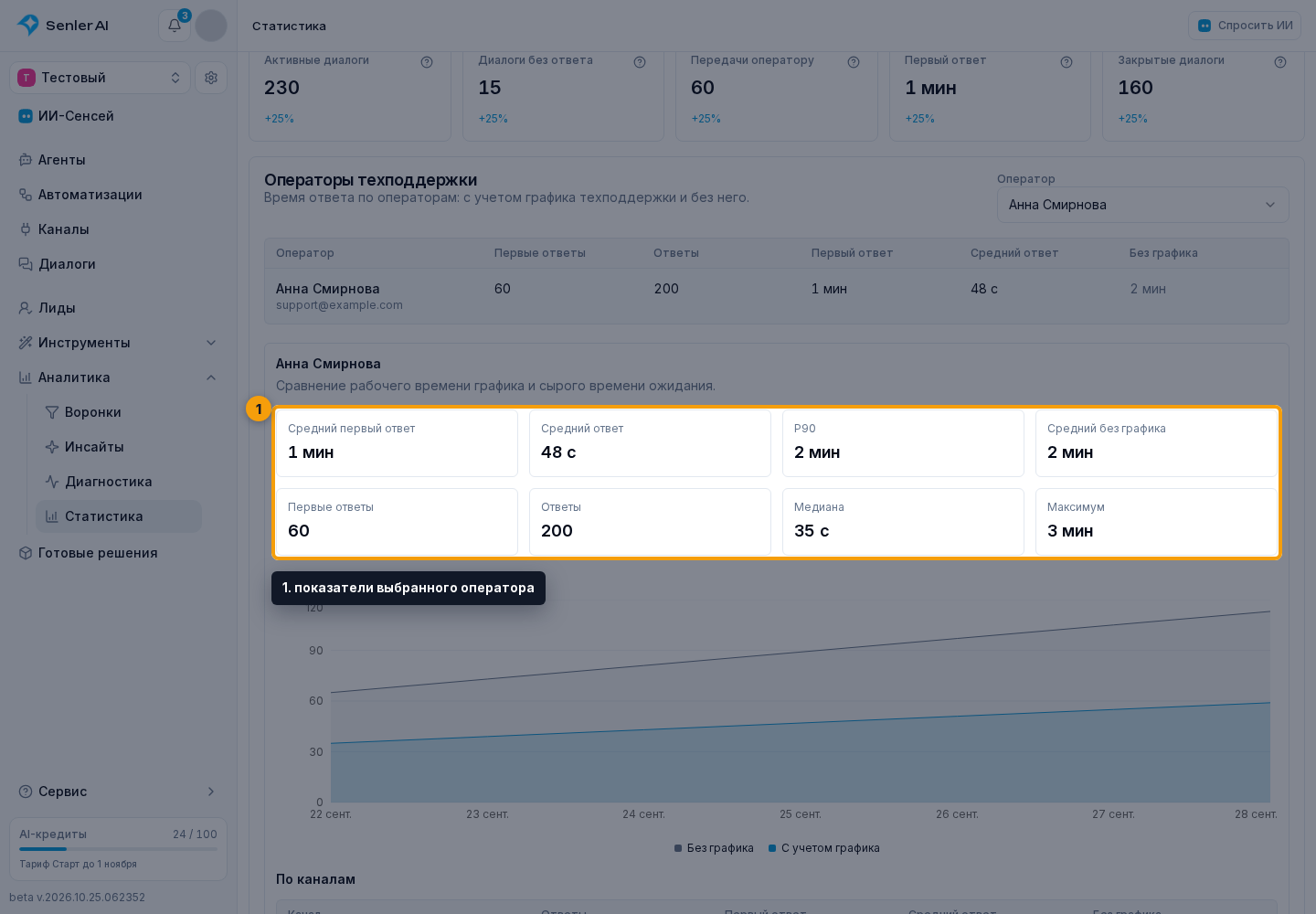
Task: Open ИИ-Сенсей in sidebar
Action: pyautogui.click(x=118, y=116)
